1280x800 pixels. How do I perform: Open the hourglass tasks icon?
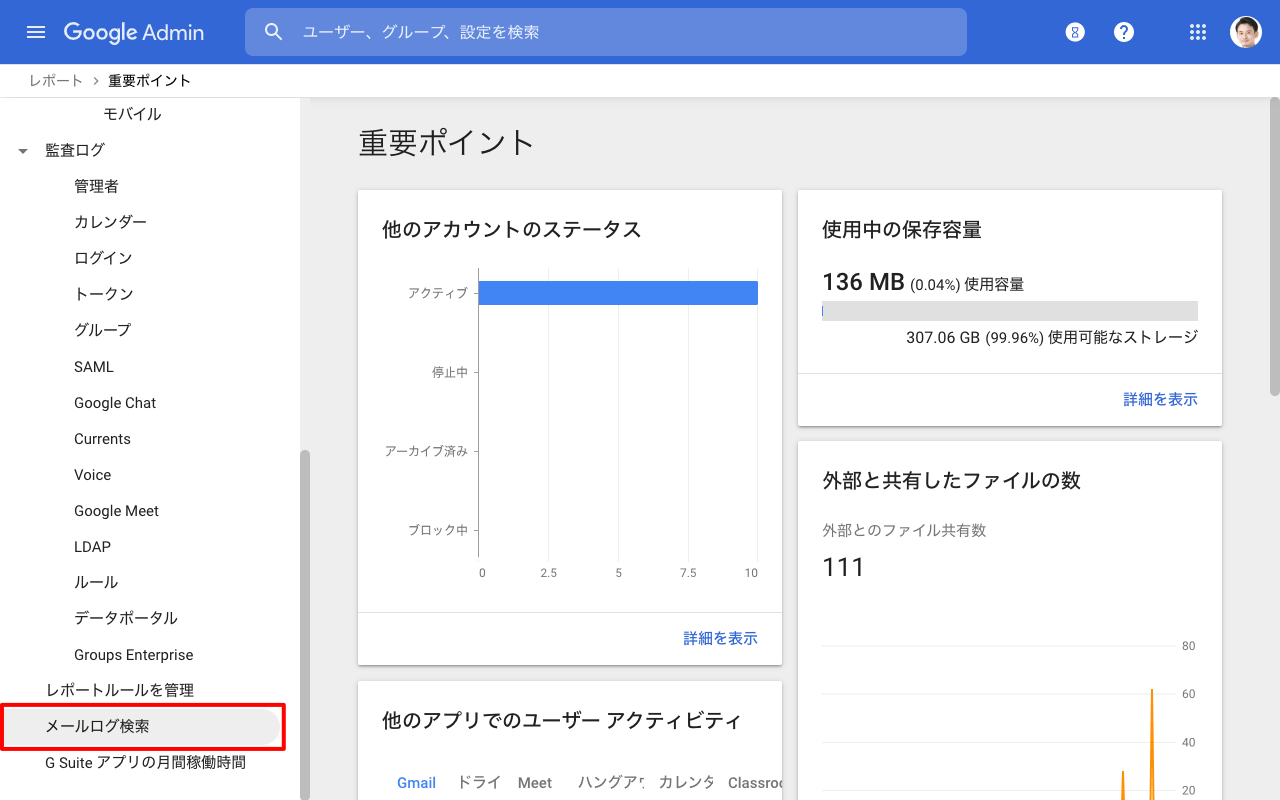tap(1075, 32)
